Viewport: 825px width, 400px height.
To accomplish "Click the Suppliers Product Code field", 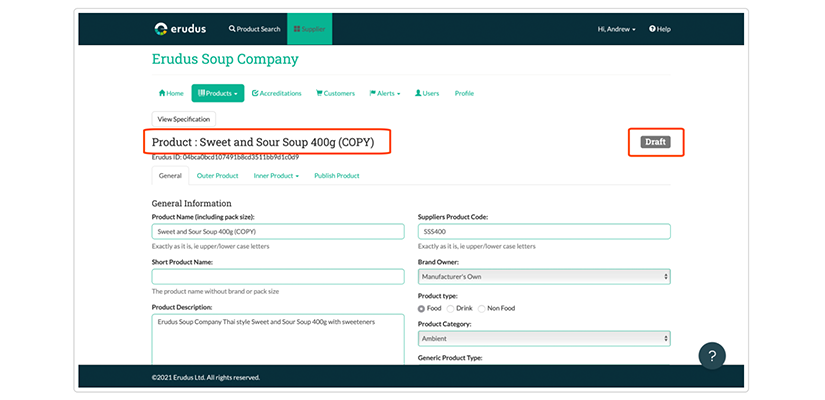I will (544, 232).
